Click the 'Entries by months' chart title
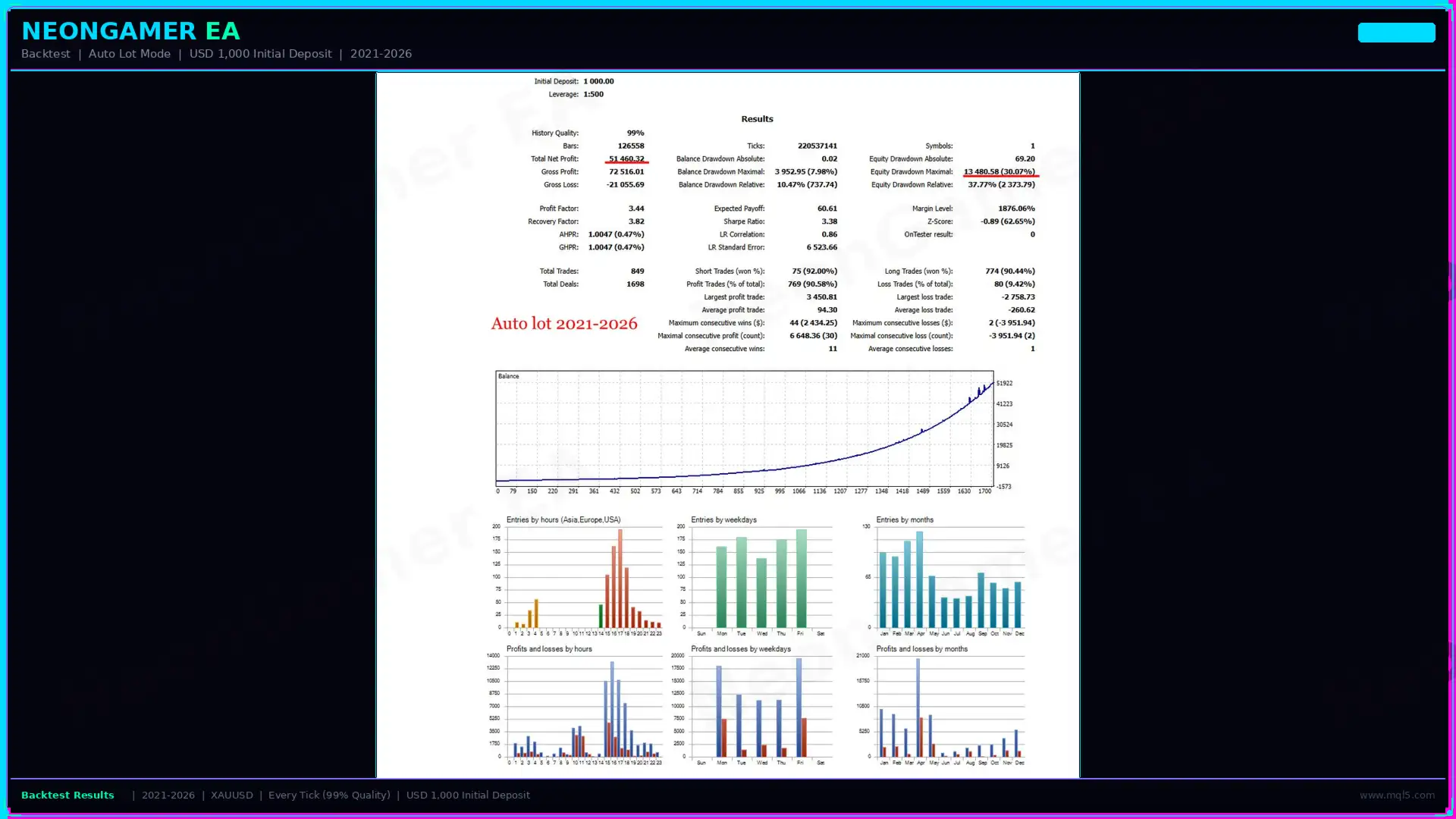The height and width of the screenshot is (819, 1456). point(905,520)
